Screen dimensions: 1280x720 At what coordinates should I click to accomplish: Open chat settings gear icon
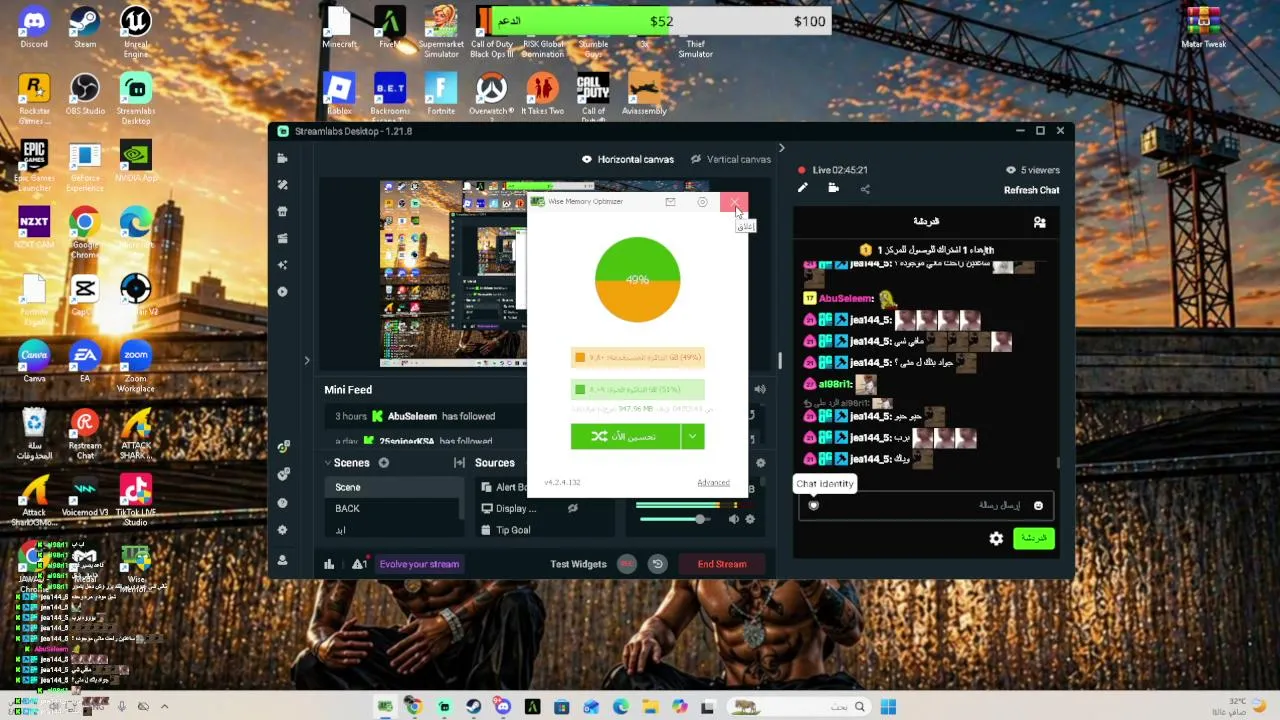pos(996,539)
